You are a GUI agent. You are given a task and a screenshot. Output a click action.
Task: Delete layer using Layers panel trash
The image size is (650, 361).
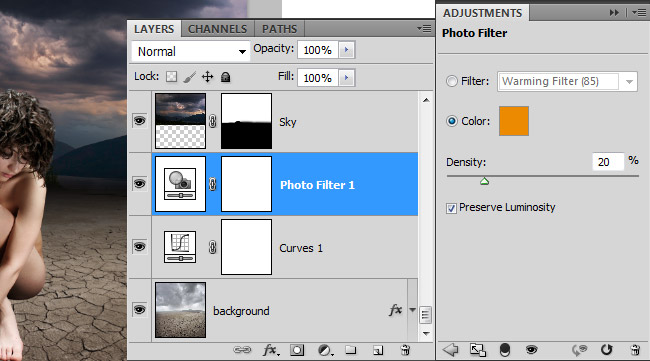point(405,350)
